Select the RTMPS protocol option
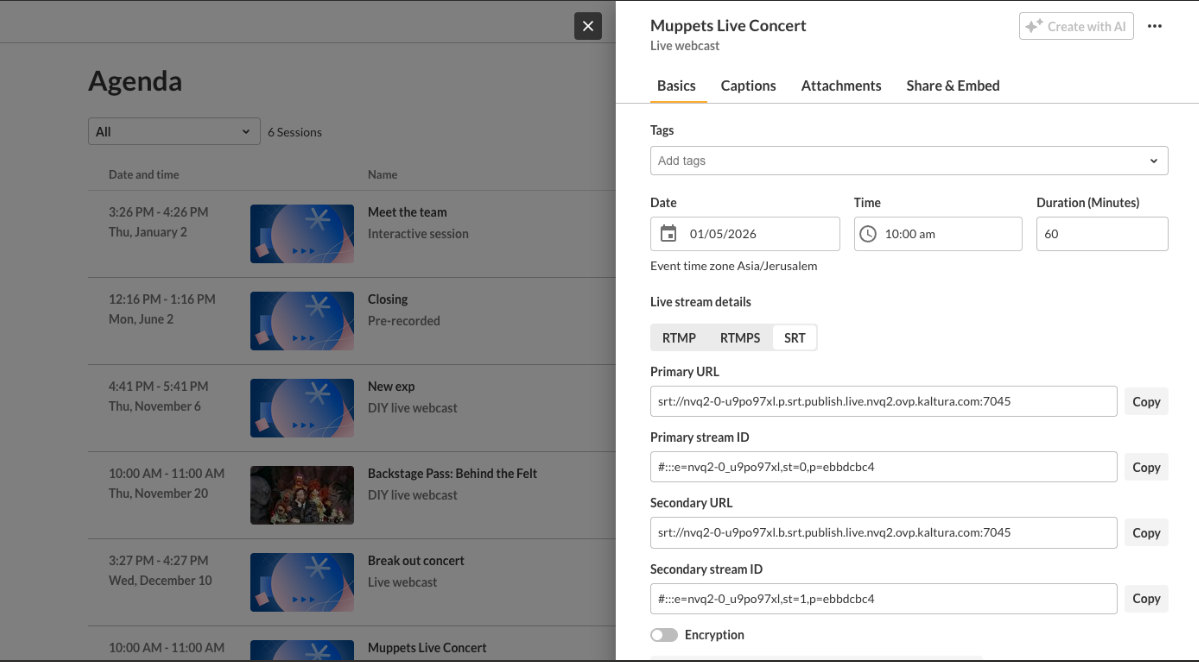Image resolution: width=1199 pixels, height=662 pixels. click(740, 338)
